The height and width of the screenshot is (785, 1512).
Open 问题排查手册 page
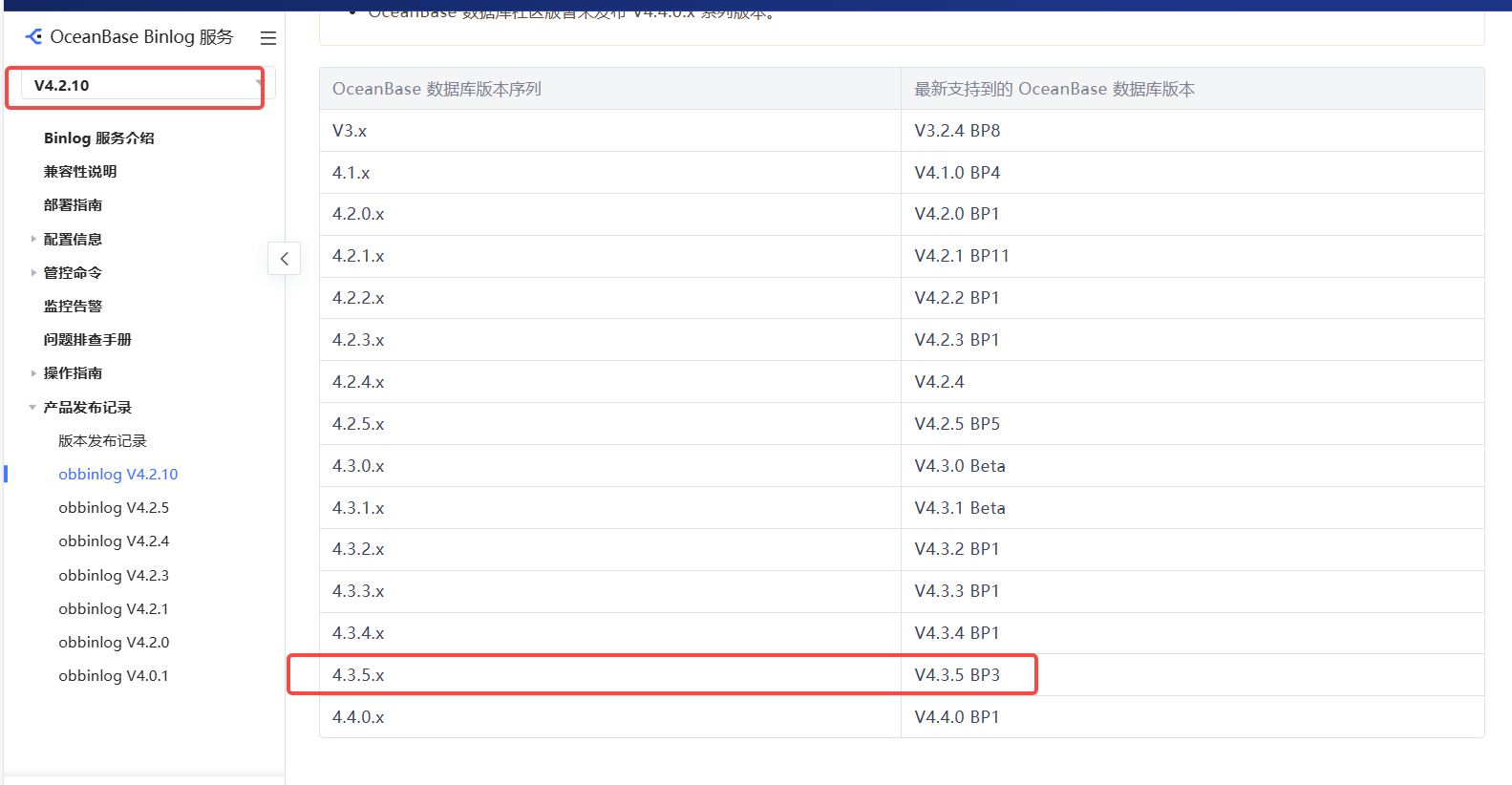coord(88,340)
